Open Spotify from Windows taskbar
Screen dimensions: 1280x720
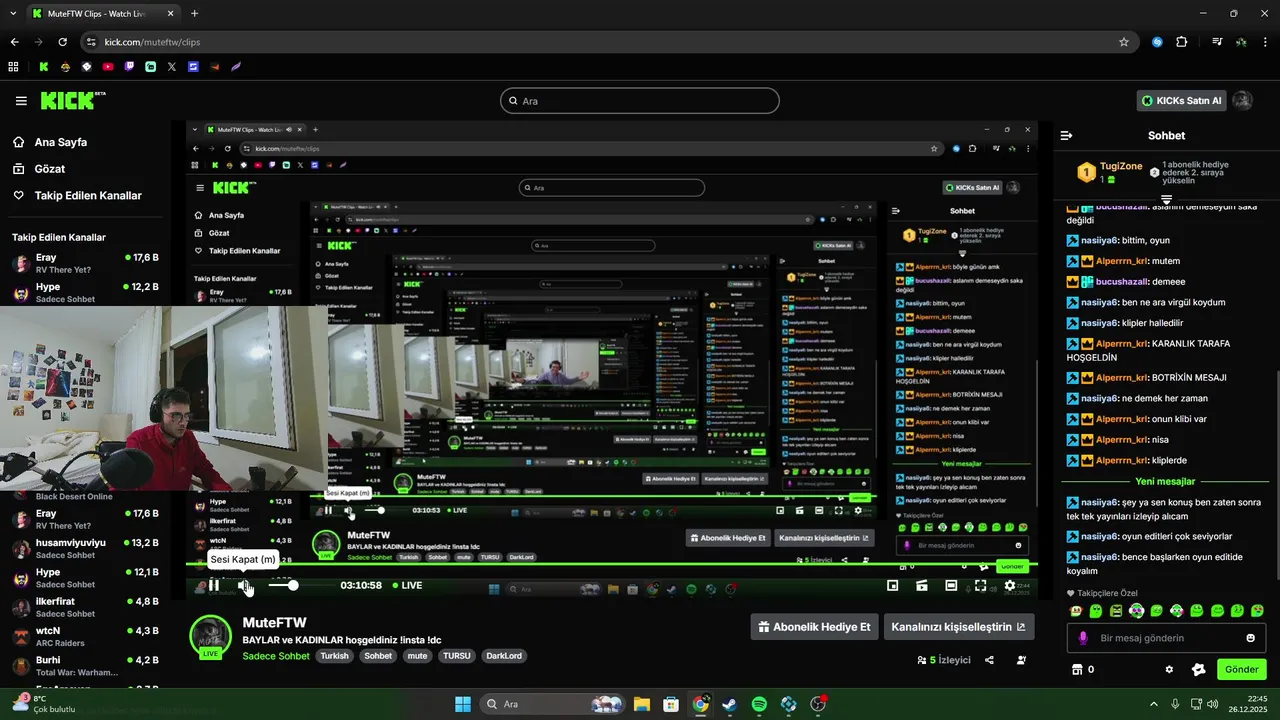(759, 704)
